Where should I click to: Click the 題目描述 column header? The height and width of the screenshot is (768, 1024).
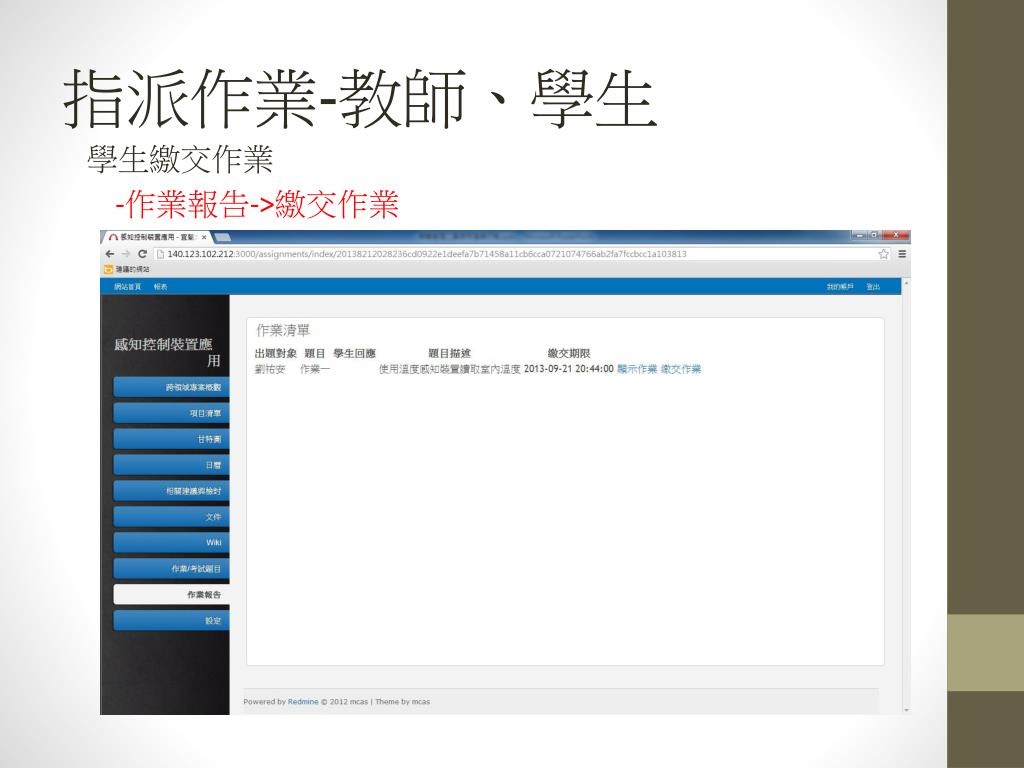point(449,353)
